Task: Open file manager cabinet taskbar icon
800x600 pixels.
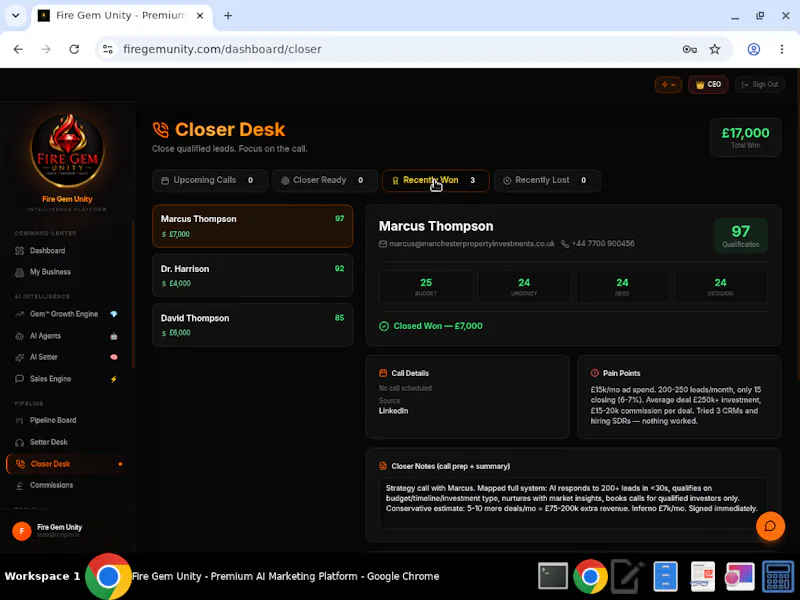Action: (665, 577)
